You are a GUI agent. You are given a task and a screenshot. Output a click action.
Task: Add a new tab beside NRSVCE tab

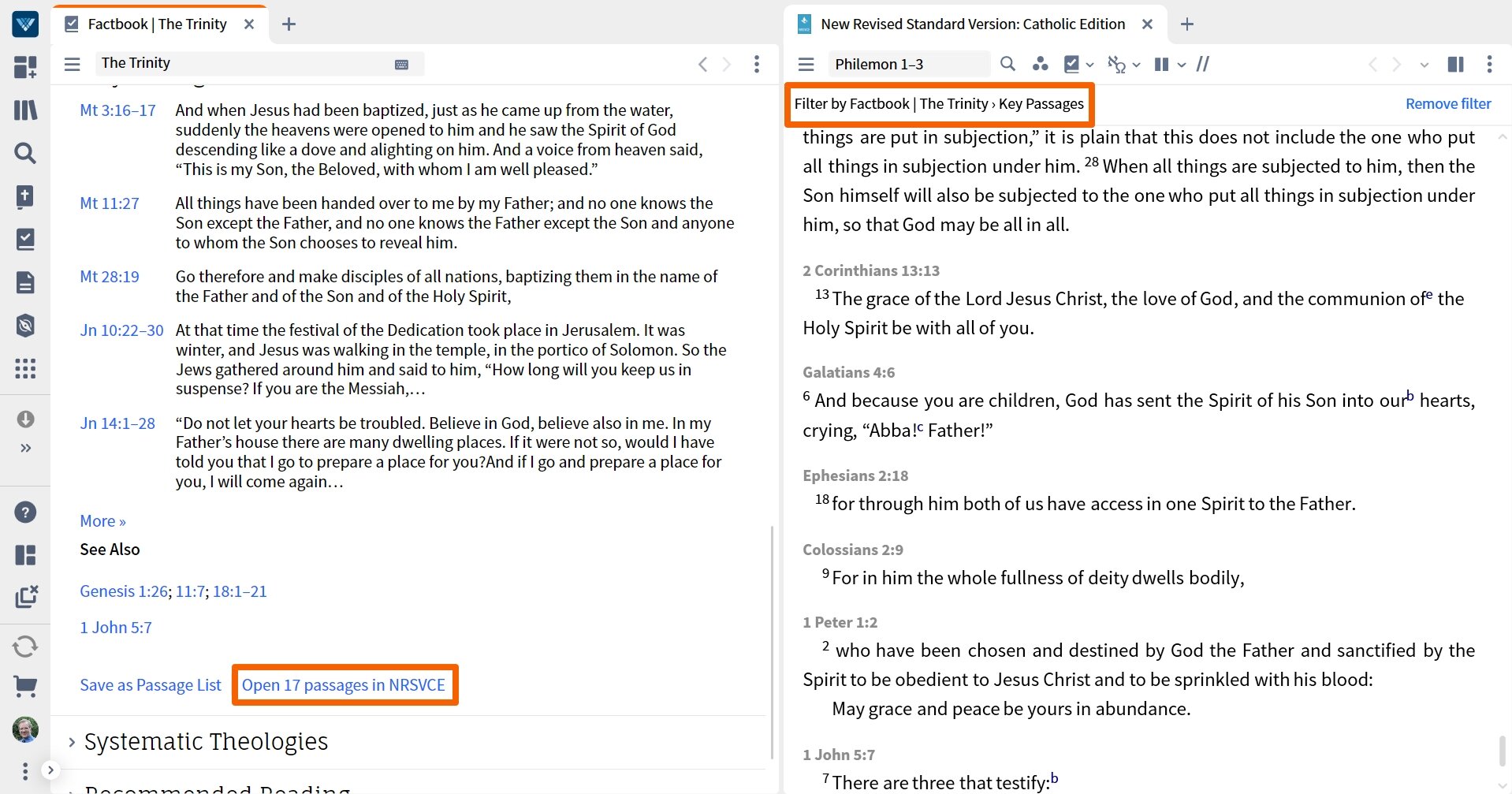[1187, 24]
